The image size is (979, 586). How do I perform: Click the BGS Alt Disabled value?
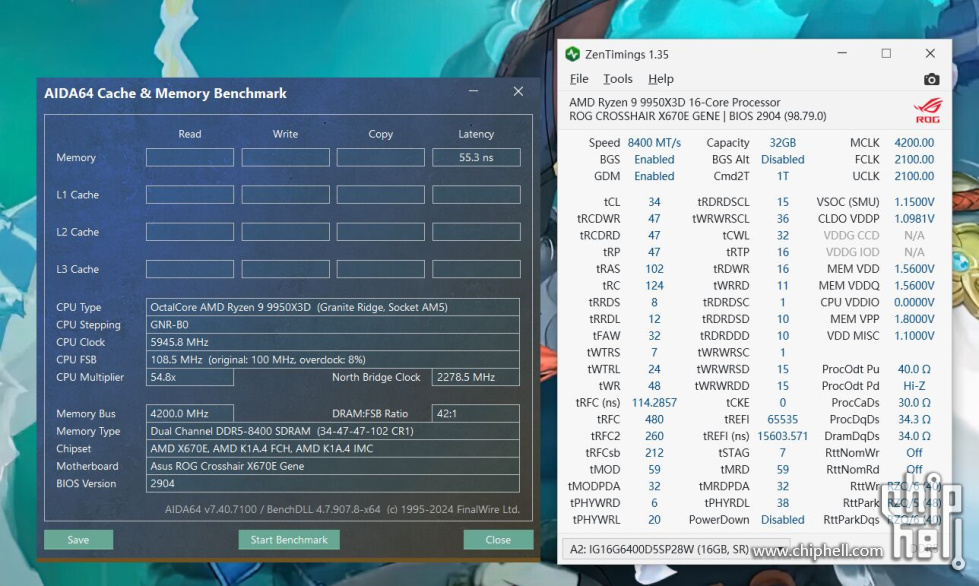[x=782, y=160]
